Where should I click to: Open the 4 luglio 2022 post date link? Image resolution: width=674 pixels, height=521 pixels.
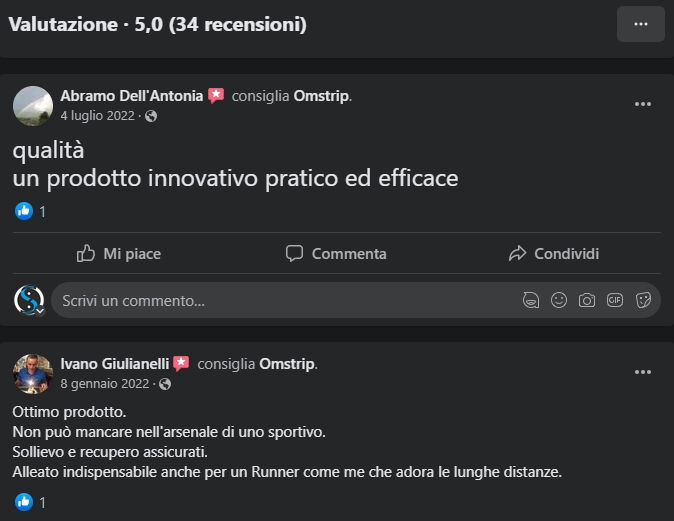pyautogui.click(x=98, y=116)
